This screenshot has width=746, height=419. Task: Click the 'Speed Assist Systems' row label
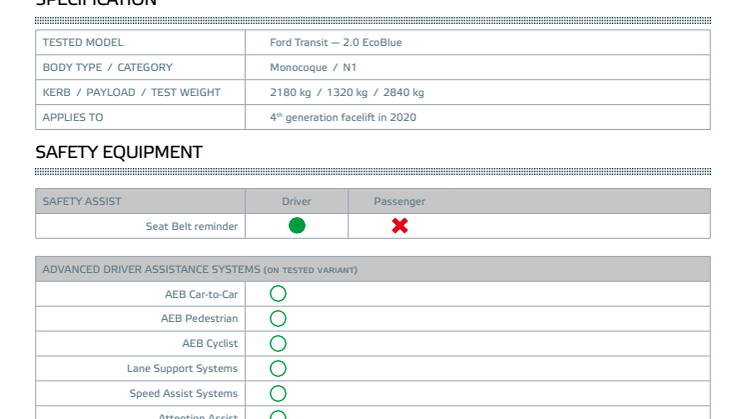click(x=184, y=393)
